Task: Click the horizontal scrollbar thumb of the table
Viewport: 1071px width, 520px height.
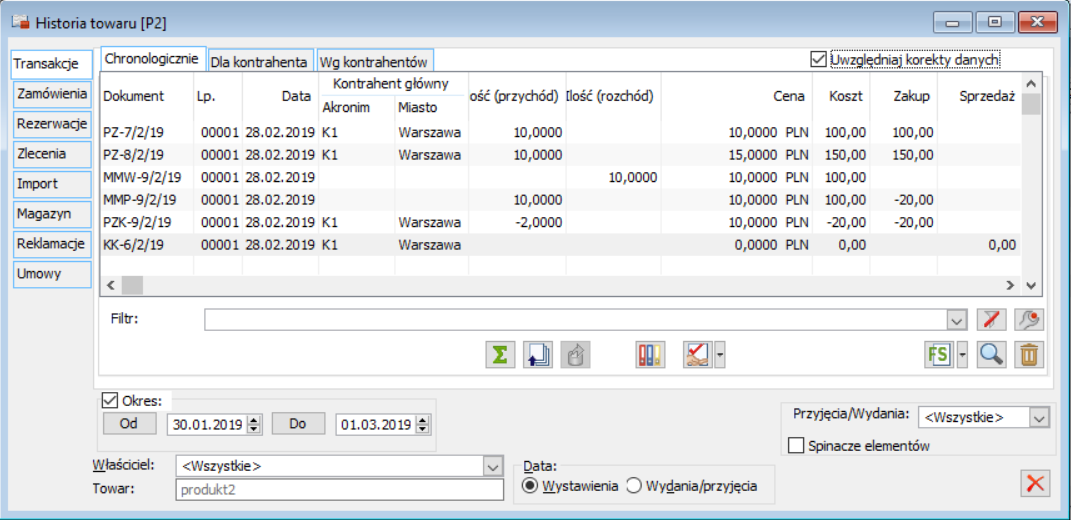Action: coord(133,285)
